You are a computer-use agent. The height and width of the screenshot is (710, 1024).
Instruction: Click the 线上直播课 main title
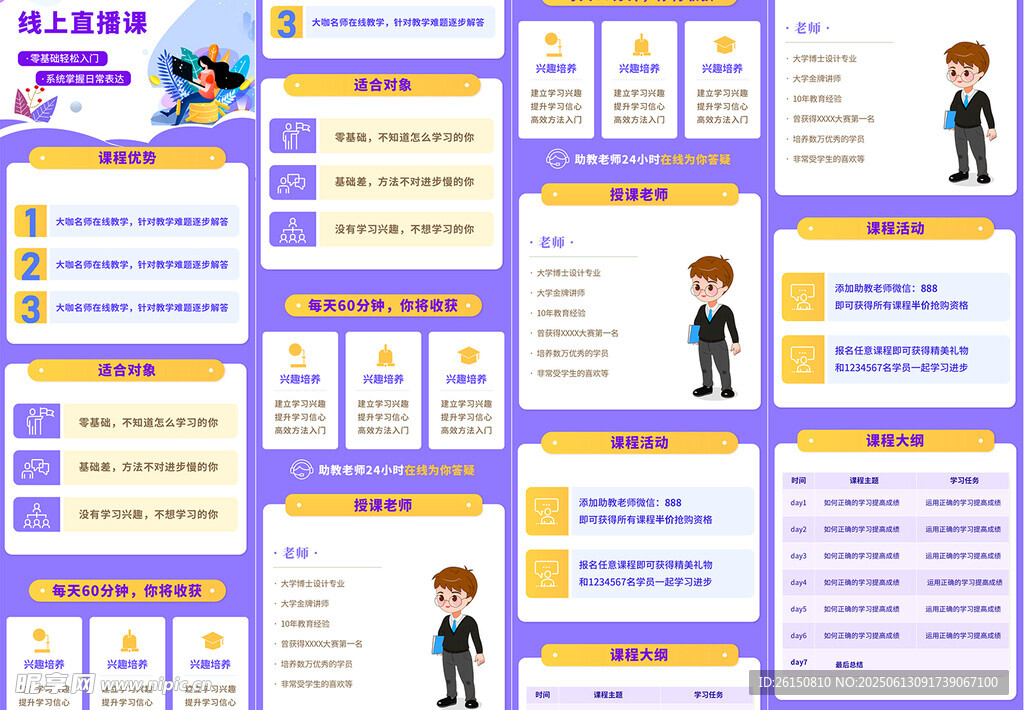[x=83, y=22]
